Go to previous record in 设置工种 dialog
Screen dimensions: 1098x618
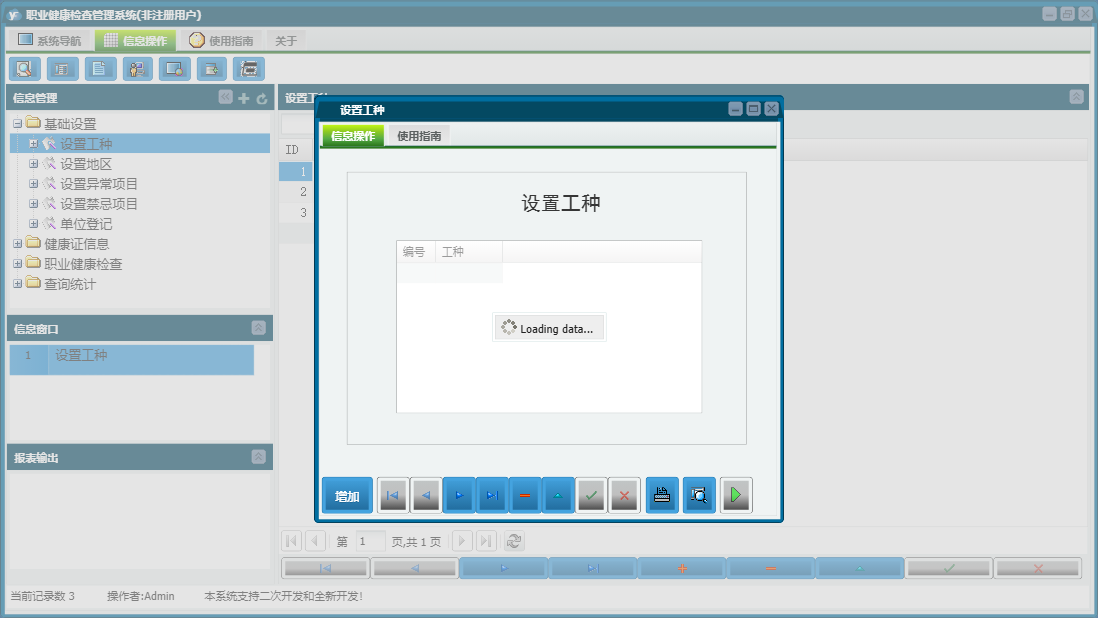[426, 496]
